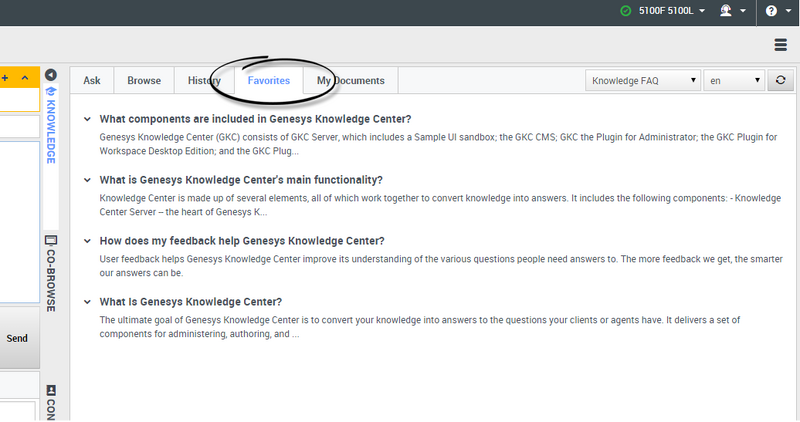Screen dimensions: 800x422
Task: Open the 'en' language dropdown
Action: coord(733,80)
